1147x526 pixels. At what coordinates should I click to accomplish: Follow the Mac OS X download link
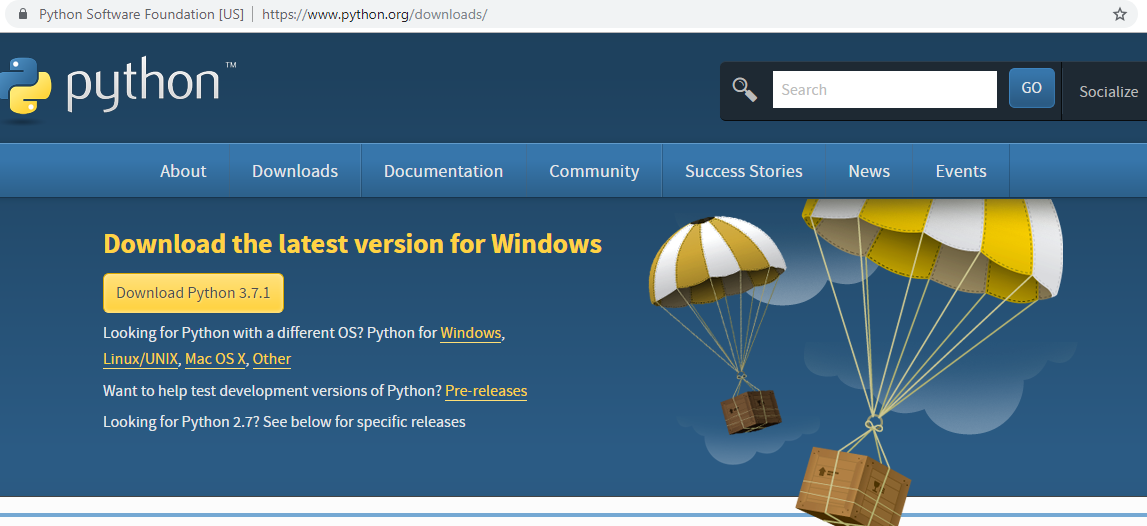pos(215,359)
